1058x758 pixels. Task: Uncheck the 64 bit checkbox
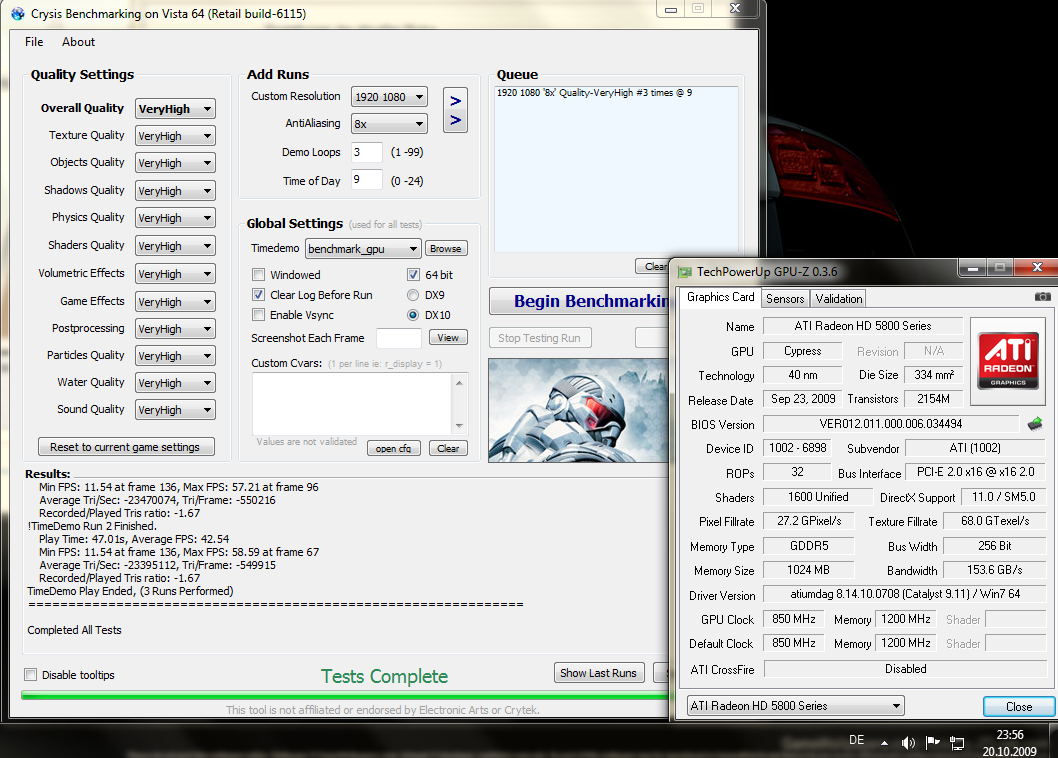click(413, 275)
